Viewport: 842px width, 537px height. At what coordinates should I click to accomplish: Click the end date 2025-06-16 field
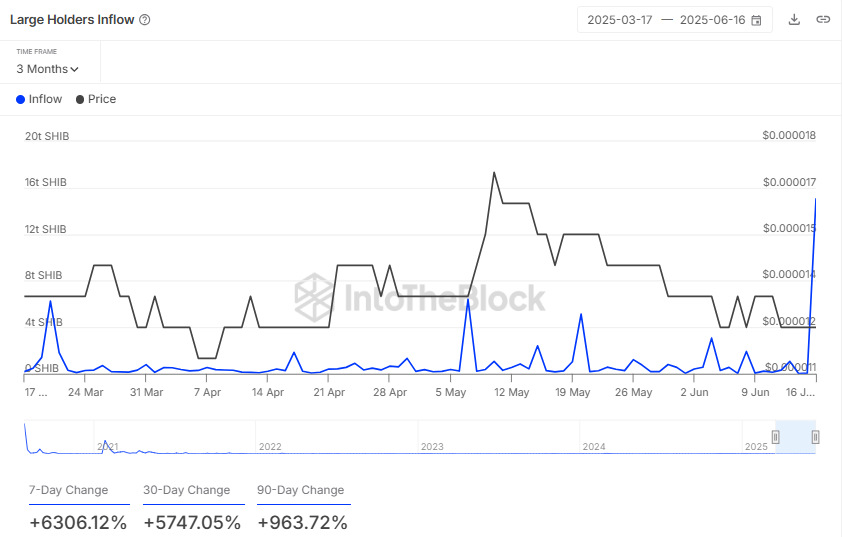[712, 20]
